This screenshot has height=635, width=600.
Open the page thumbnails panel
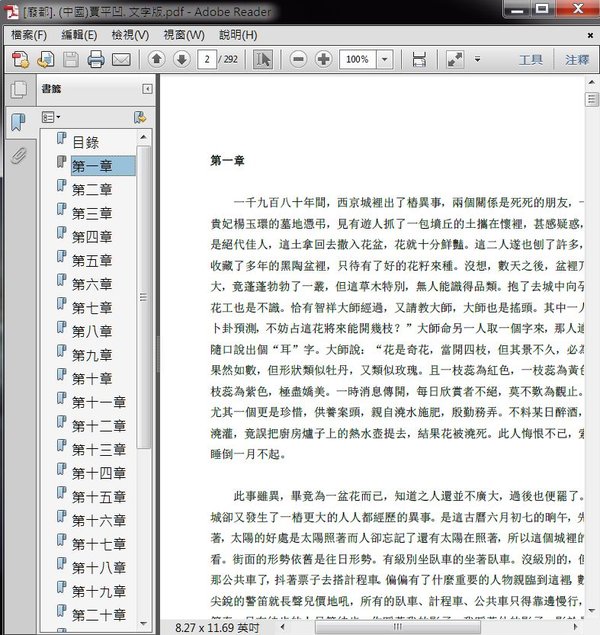pos(18,90)
